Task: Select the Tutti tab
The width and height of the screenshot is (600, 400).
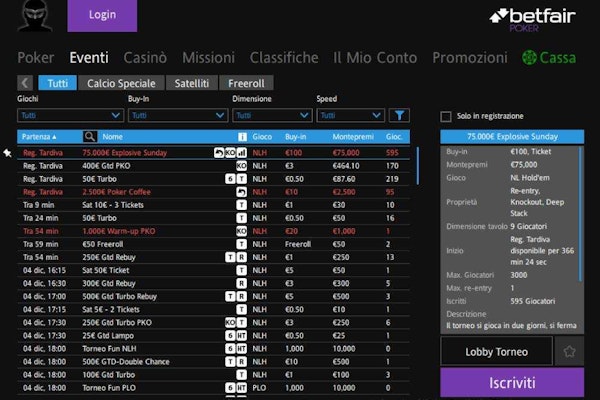Action: tap(58, 83)
